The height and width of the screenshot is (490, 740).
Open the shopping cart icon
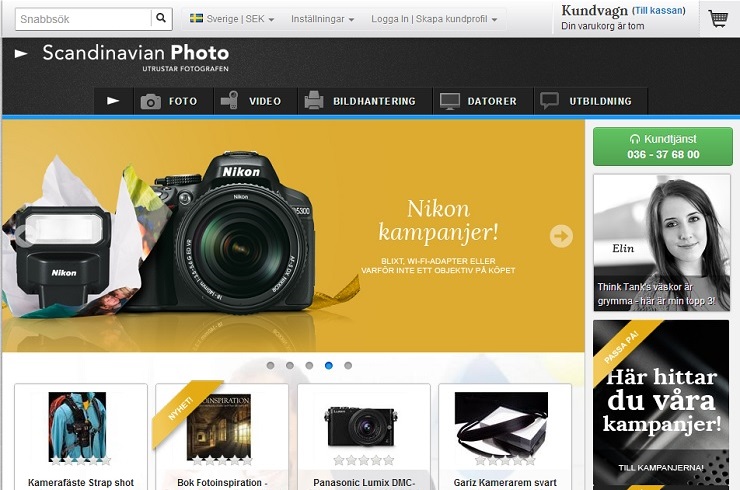(718, 18)
